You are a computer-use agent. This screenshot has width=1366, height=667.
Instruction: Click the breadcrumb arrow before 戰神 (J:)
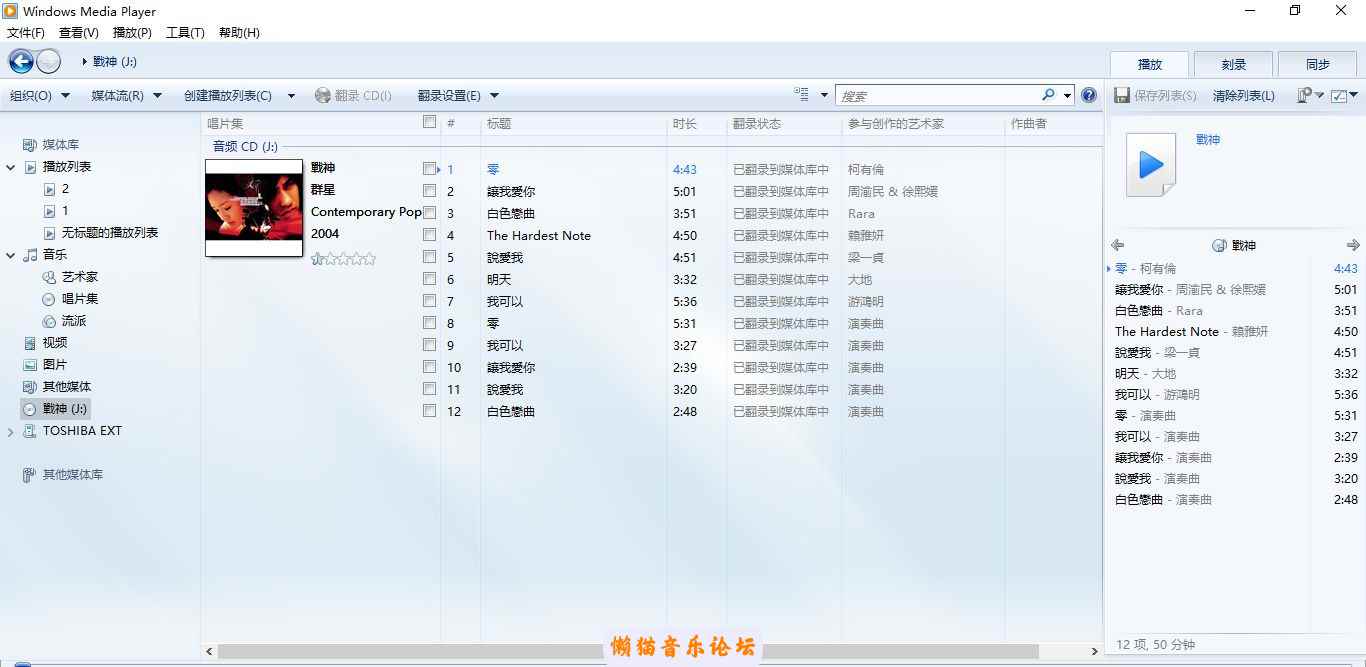[85, 62]
